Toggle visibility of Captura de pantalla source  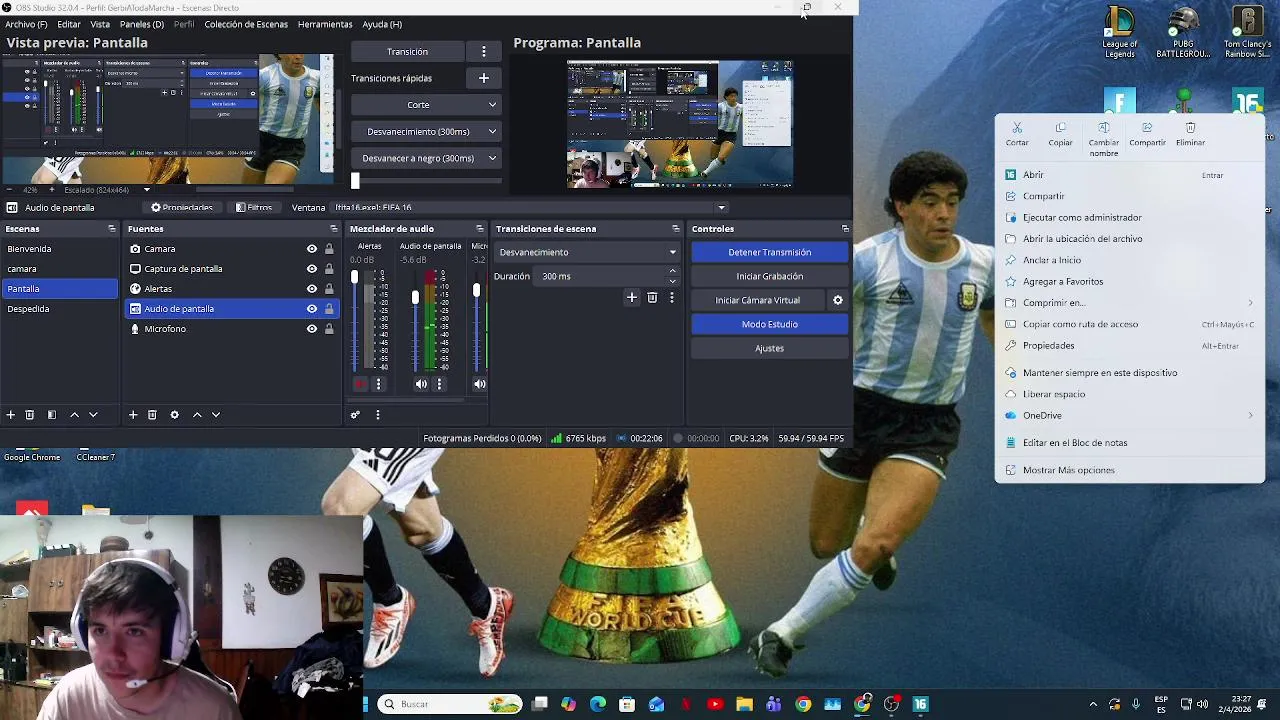click(x=312, y=269)
